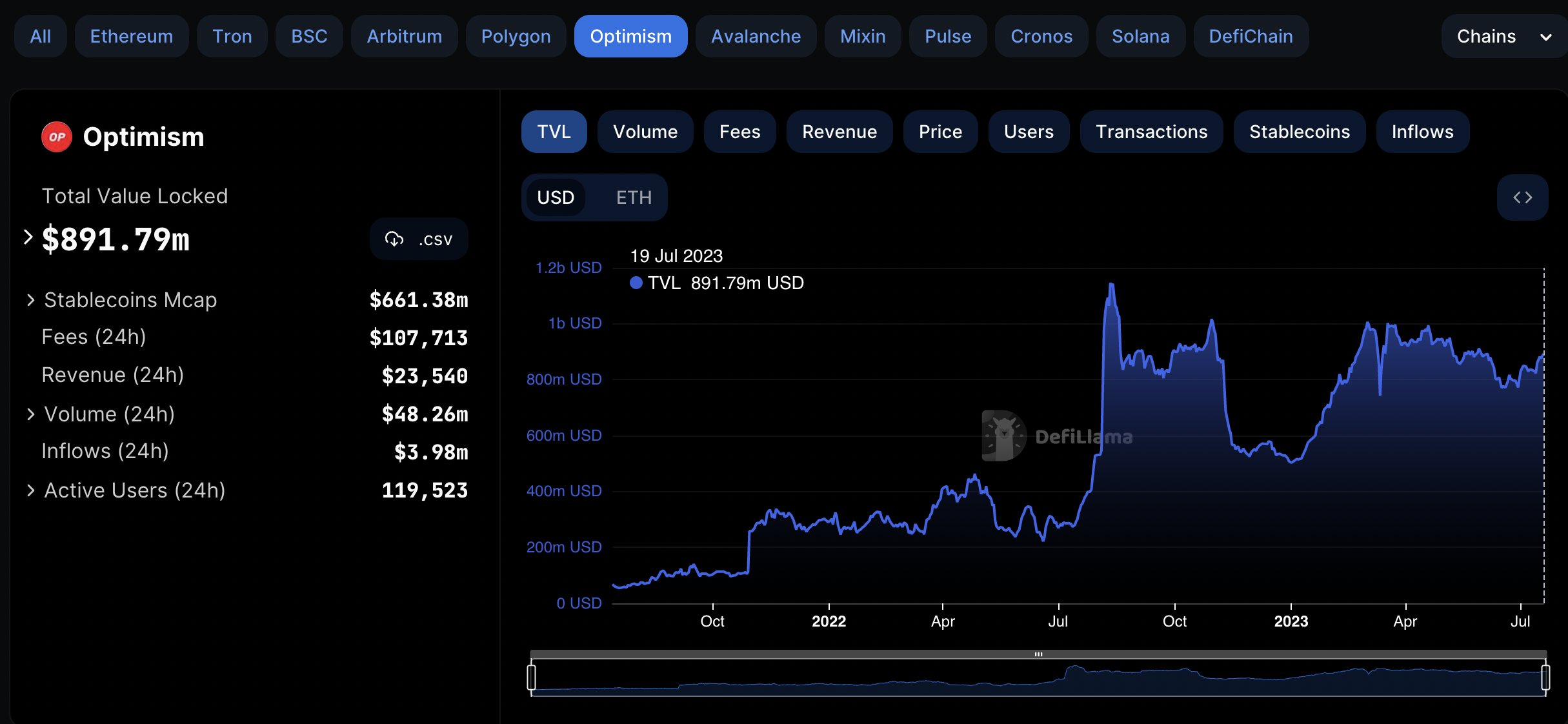The width and height of the screenshot is (1568, 724).
Task: Click the mini overview chart in range selector
Action: pyautogui.click(x=1038, y=678)
